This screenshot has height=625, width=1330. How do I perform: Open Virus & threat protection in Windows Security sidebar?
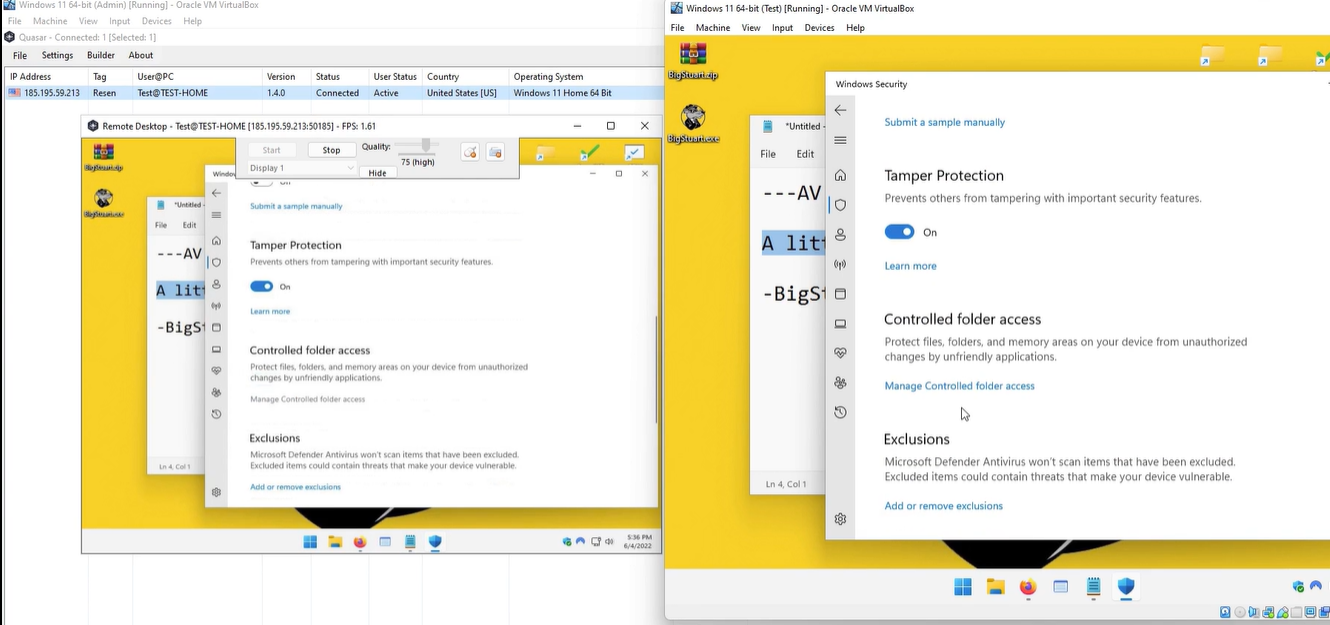[840, 204]
